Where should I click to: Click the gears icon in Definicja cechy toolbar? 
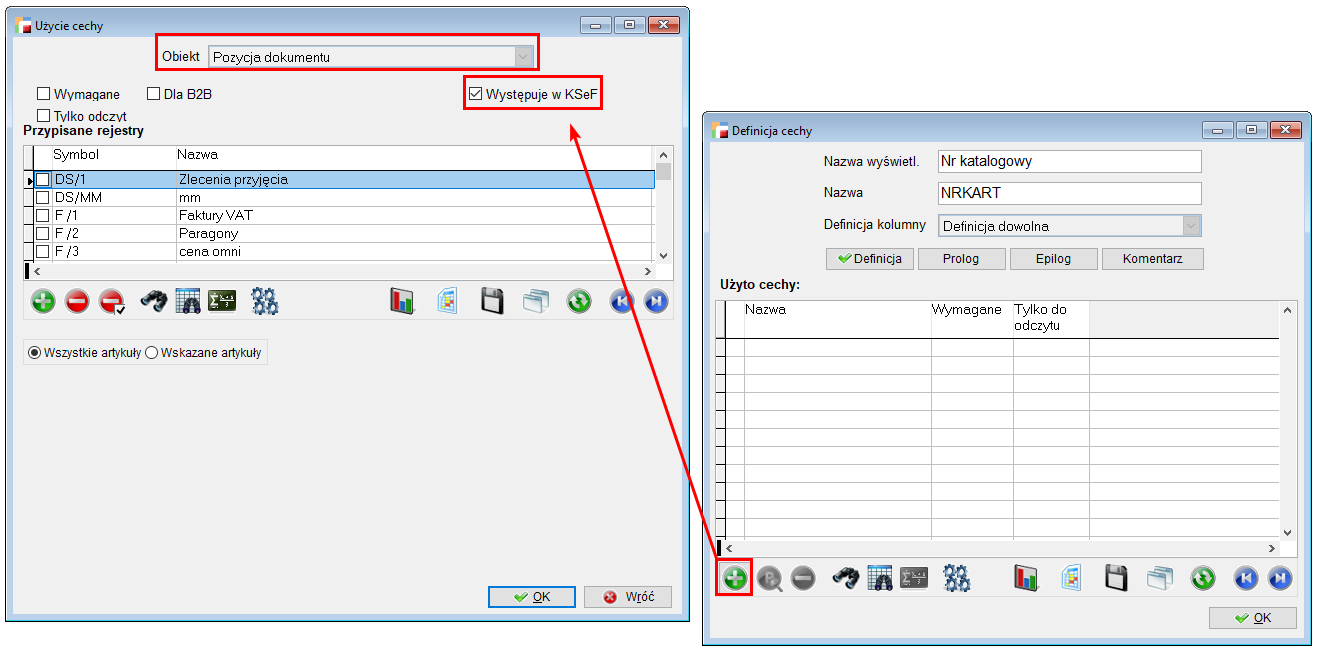coord(957,577)
